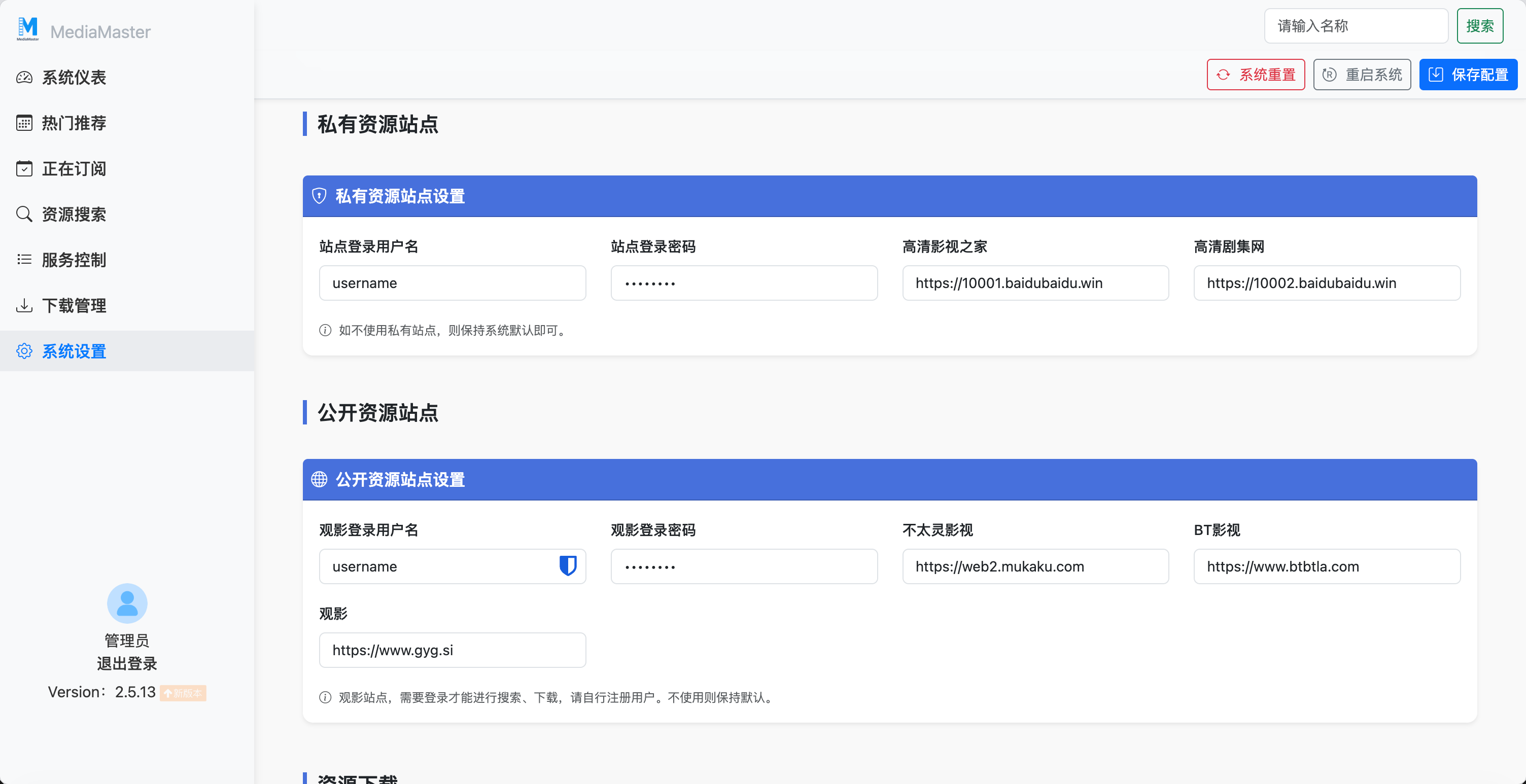This screenshot has width=1526, height=784.
Task: Open 资源搜索 menu item
Action: click(x=127, y=215)
